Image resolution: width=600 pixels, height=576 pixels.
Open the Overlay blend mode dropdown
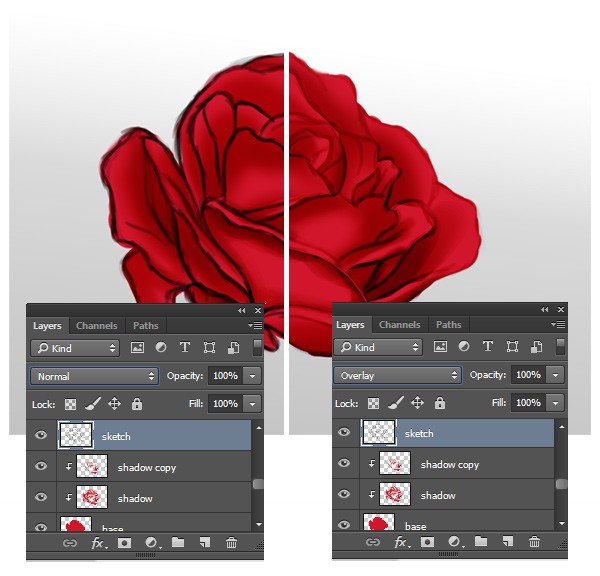[397, 375]
